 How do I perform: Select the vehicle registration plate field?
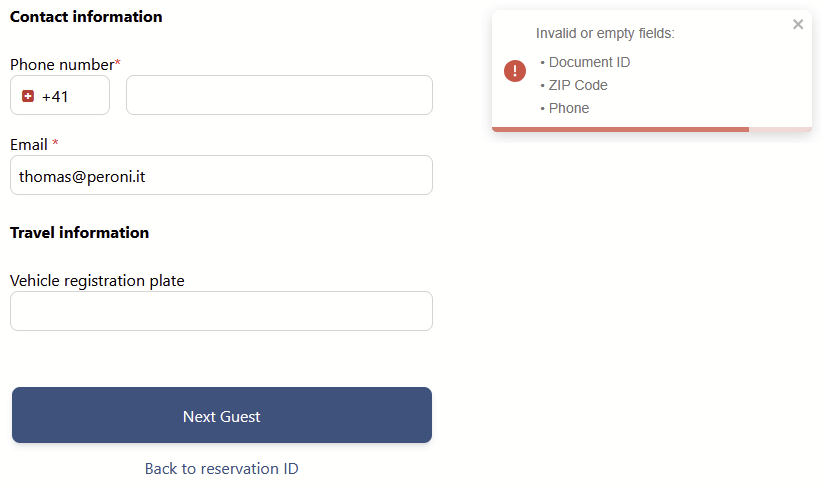tap(221, 312)
